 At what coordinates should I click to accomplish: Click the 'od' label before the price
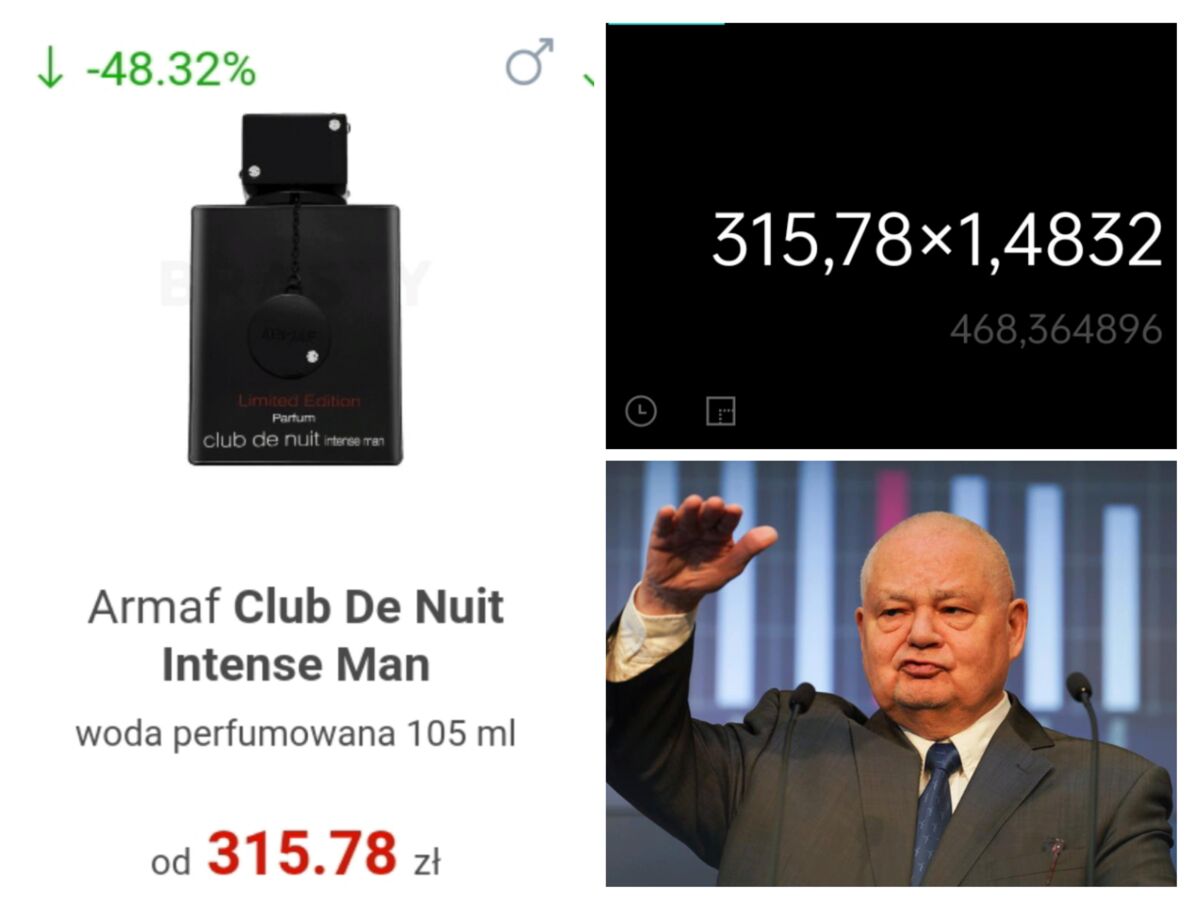click(x=171, y=862)
